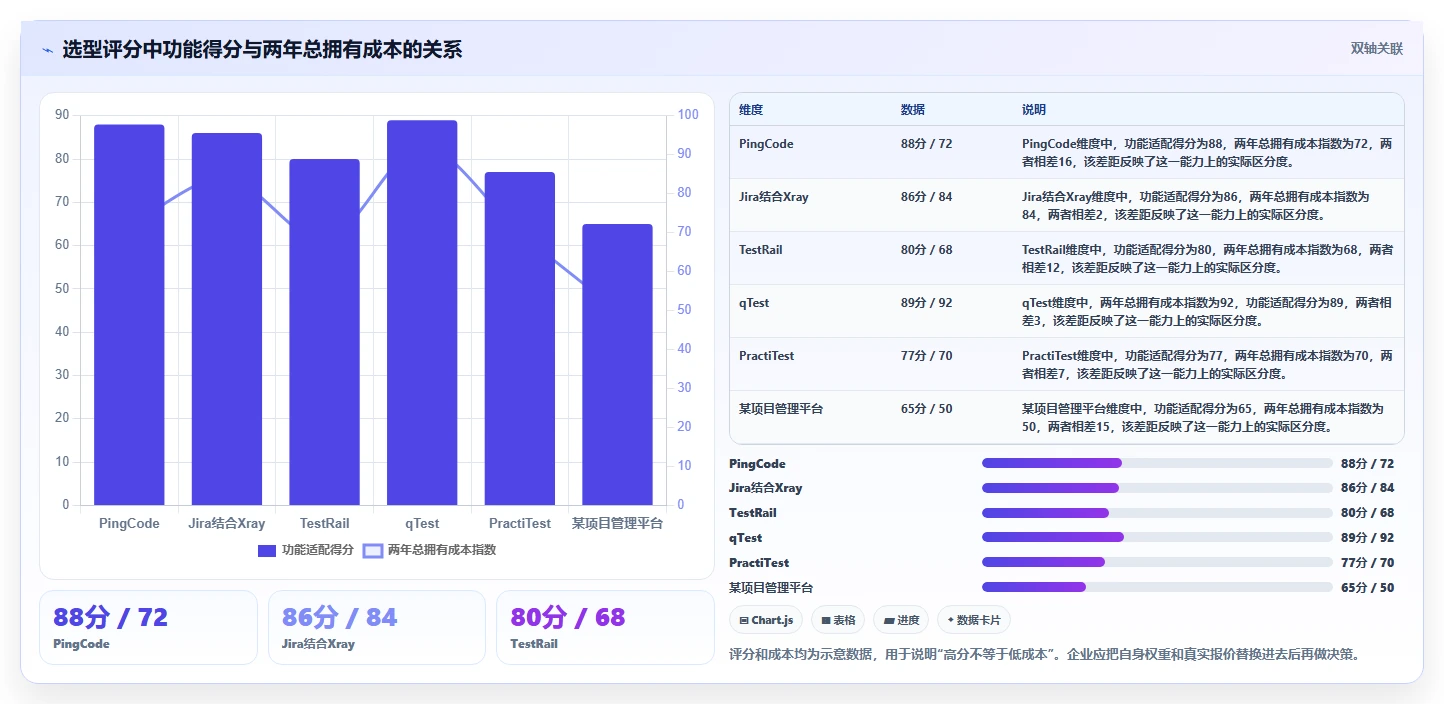Click the PractiTest progress bar
The image size is (1444, 704).
(x=1157, y=562)
